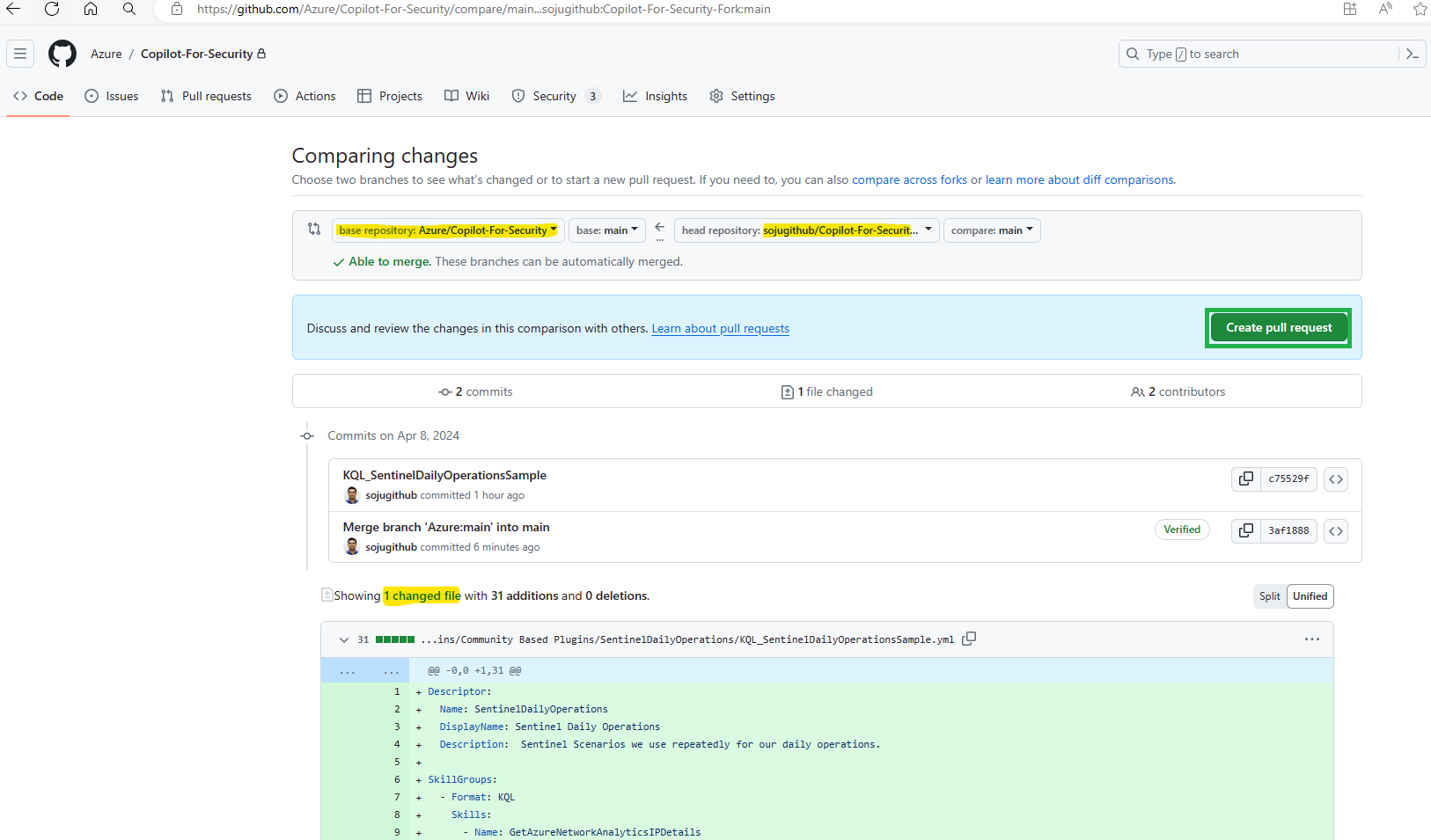This screenshot has width=1431, height=840.
Task: Open the compare across forks link
Action: click(909, 179)
